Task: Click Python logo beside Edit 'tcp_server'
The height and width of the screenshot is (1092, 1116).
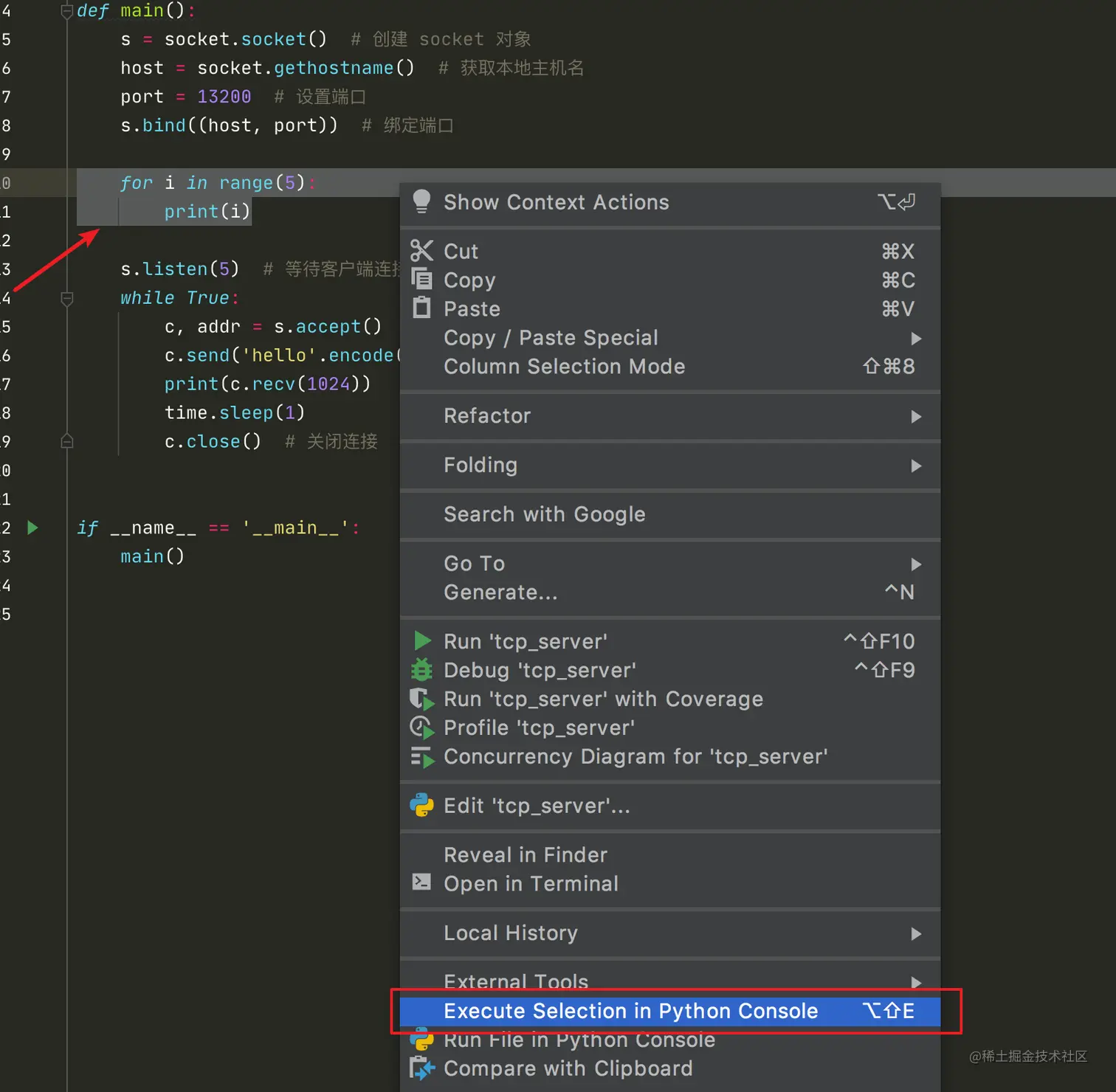Action: 421,805
